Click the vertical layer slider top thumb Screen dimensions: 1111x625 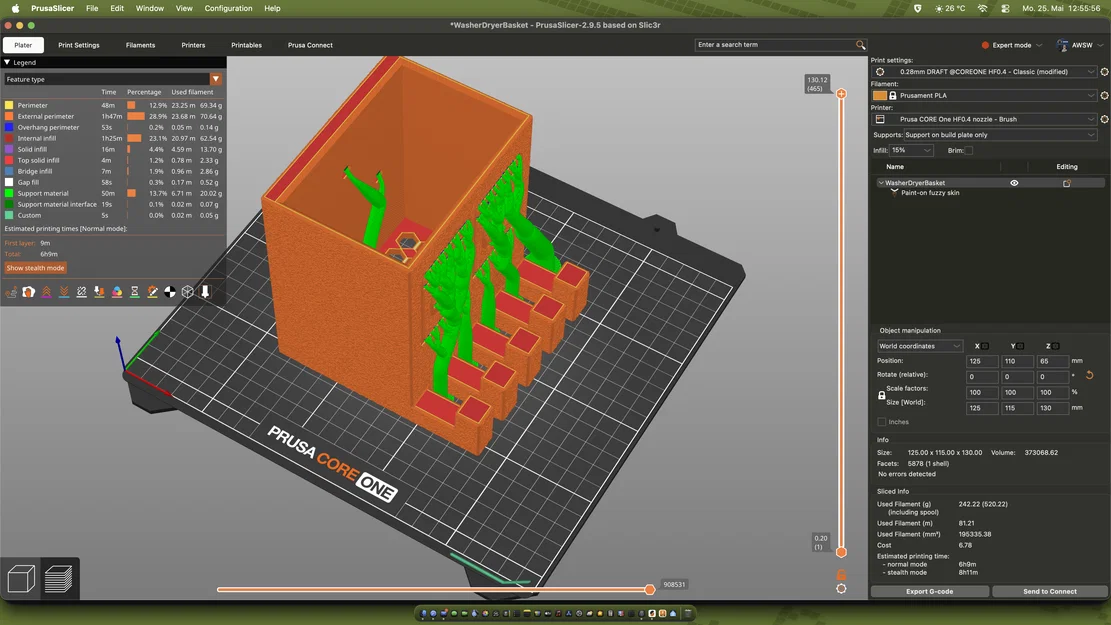coord(841,94)
